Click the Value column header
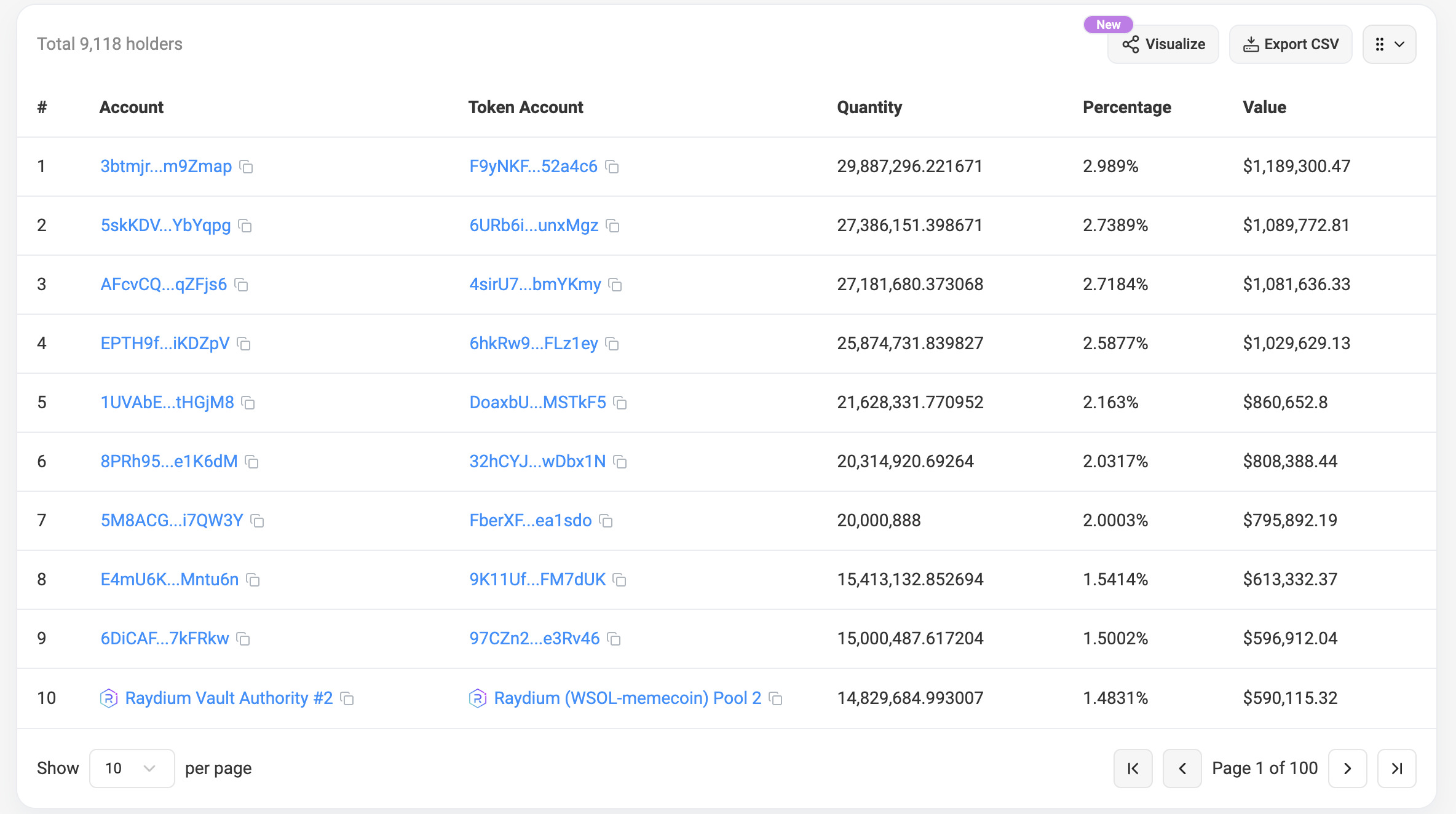 coord(1264,107)
